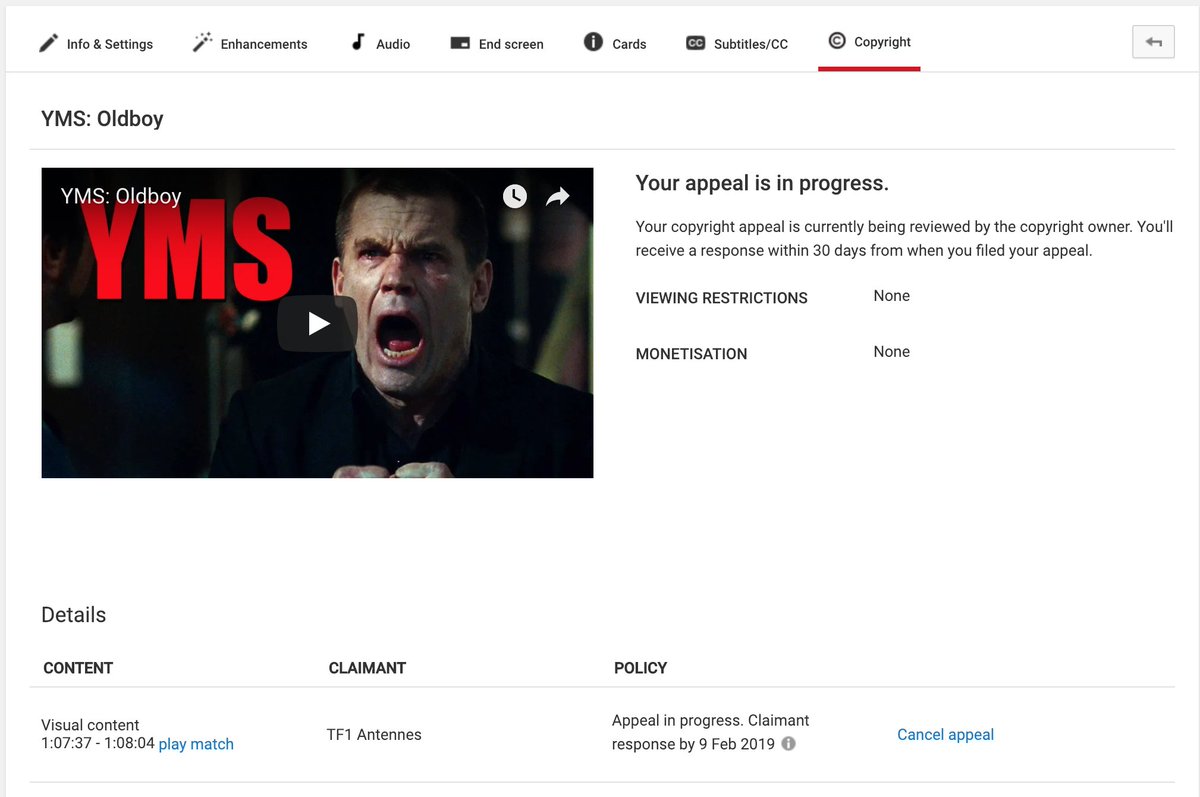Click the play match link
Viewport: 1200px width, 797px height.
tap(196, 744)
